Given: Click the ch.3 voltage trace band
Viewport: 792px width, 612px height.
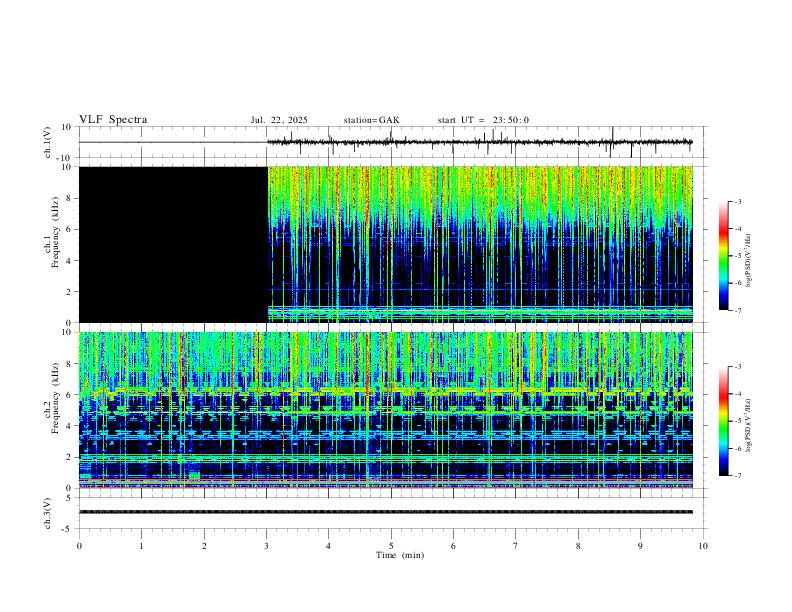Looking at the screenshot, I should (386, 512).
